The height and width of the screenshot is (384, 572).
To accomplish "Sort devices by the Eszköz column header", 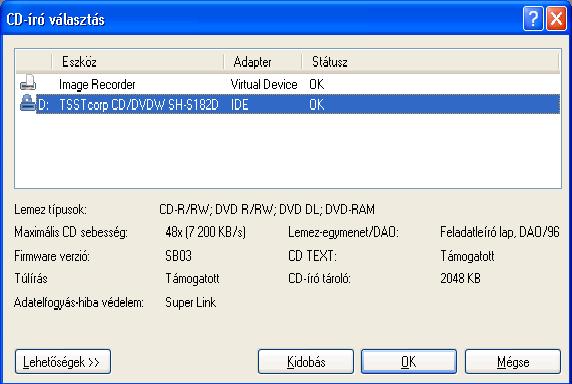I will [x=138, y=62].
